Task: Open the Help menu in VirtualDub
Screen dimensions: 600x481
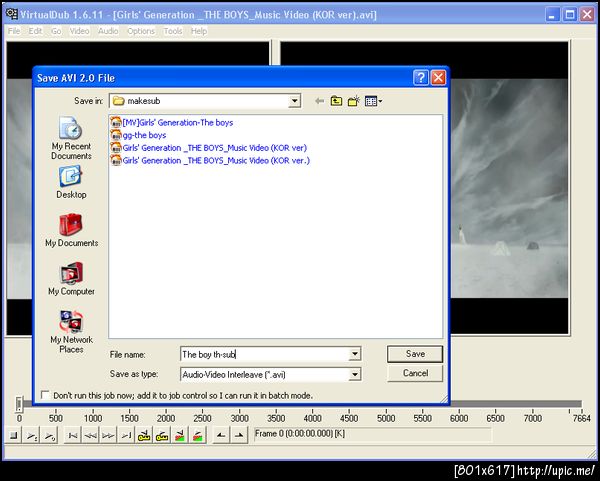Action: pyautogui.click(x=199, y=31)
